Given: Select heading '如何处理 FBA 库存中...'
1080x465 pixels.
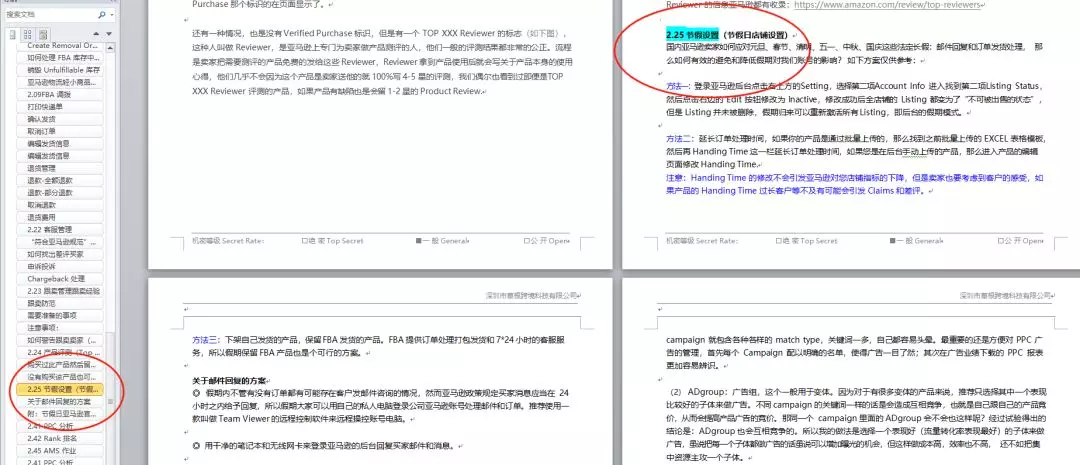Looking at the screenshot, I should tap(62, 58).
